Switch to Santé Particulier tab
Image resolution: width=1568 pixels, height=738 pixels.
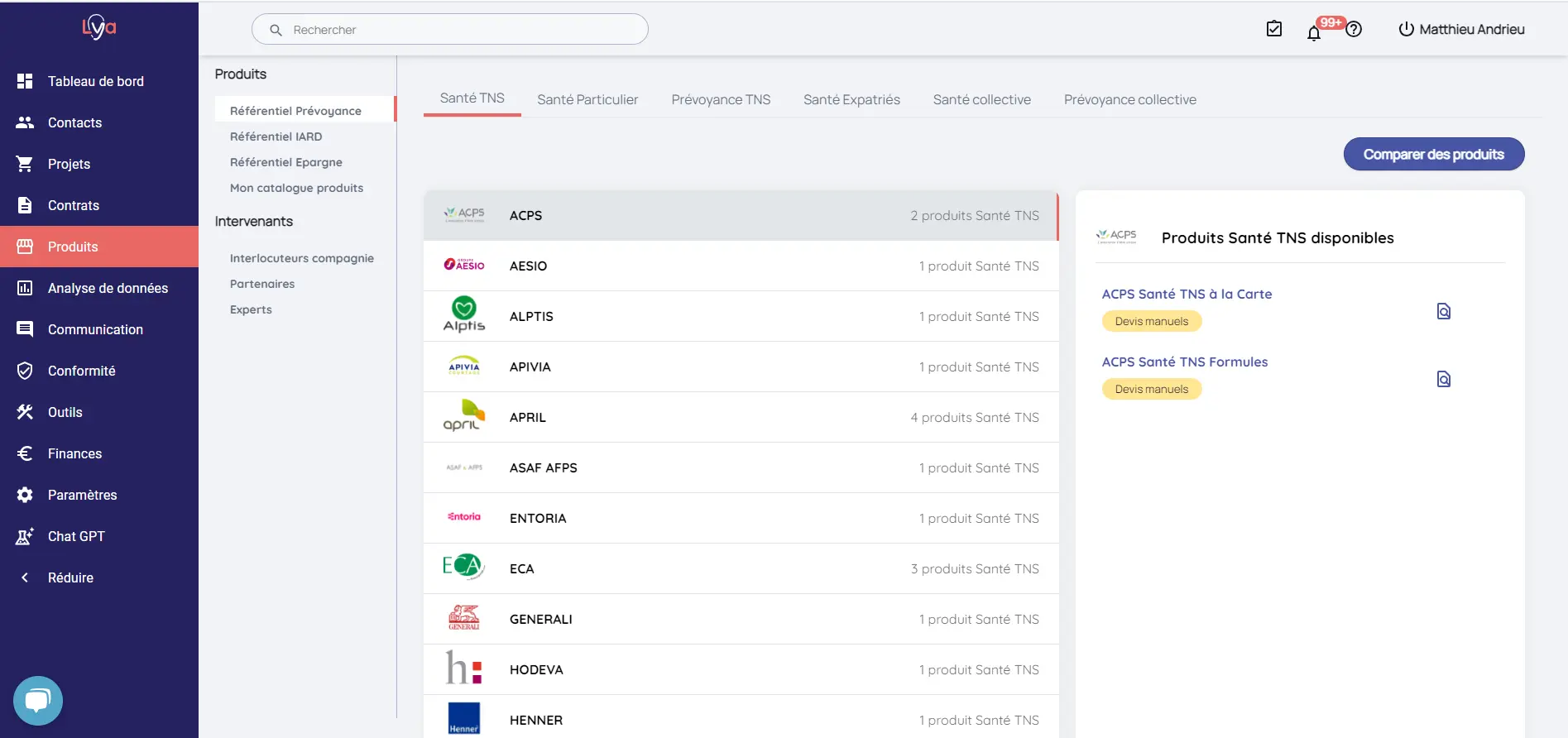coord(587,99)
